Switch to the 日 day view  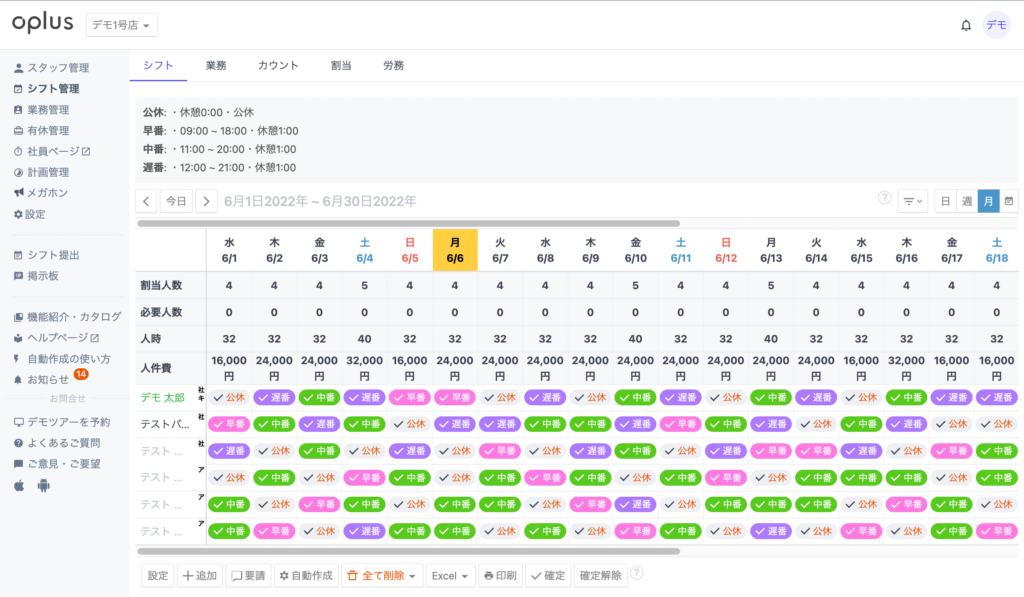click(945, 201)
